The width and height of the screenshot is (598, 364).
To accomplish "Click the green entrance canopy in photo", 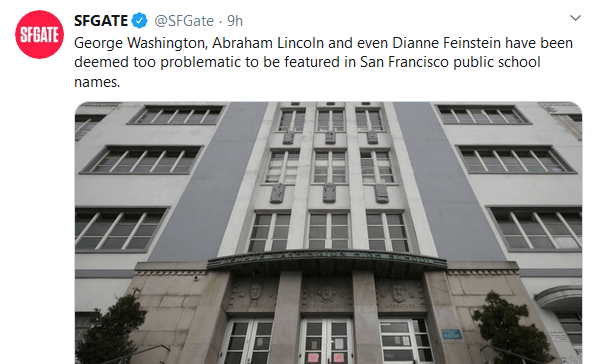I will tap(327, 261).
